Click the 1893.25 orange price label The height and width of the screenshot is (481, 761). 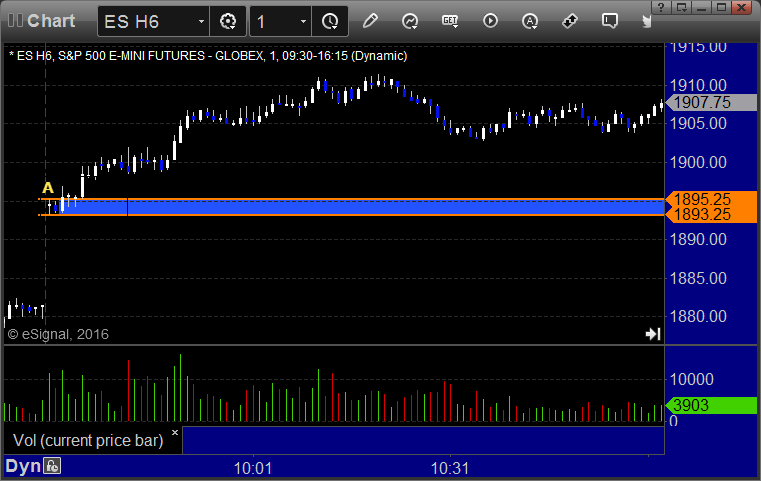tap(711, 215)
